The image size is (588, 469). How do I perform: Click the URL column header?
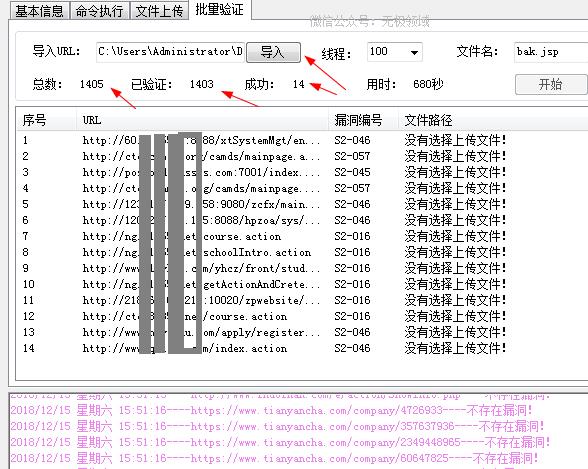pos(202,120)
